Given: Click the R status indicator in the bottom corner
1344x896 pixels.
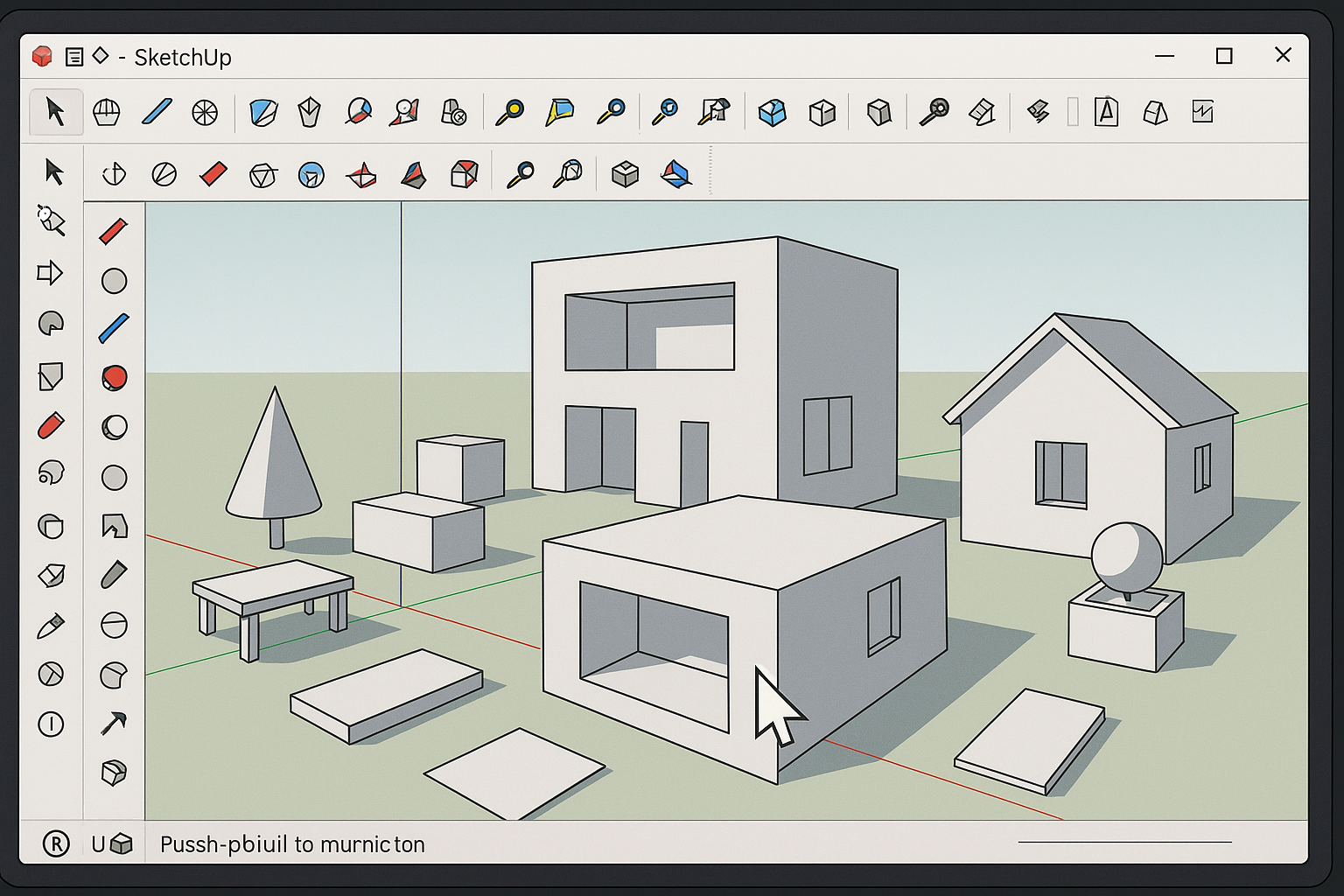Looking at the screenshot, I should pos(55,843).
